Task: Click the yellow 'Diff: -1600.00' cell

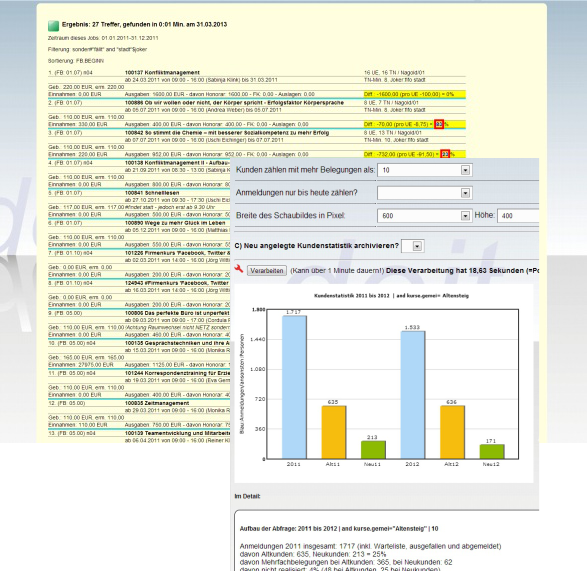Action: [414, 94]
